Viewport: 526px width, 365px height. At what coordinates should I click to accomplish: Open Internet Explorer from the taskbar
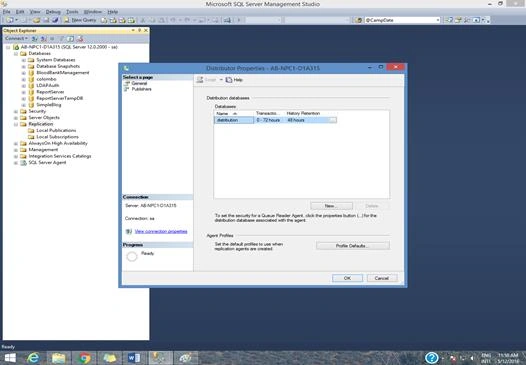pos(33,358)
